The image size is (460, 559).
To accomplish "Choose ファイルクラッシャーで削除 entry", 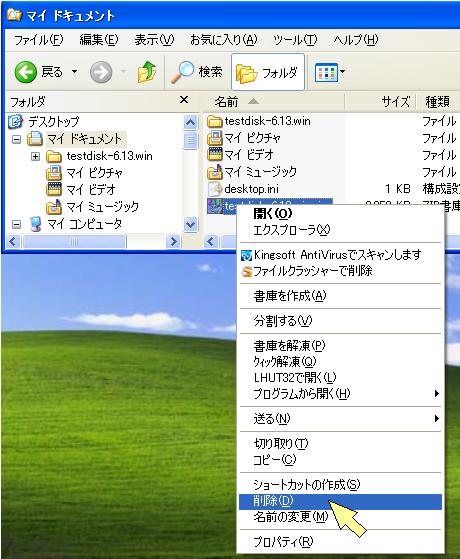I will [341, 271].
